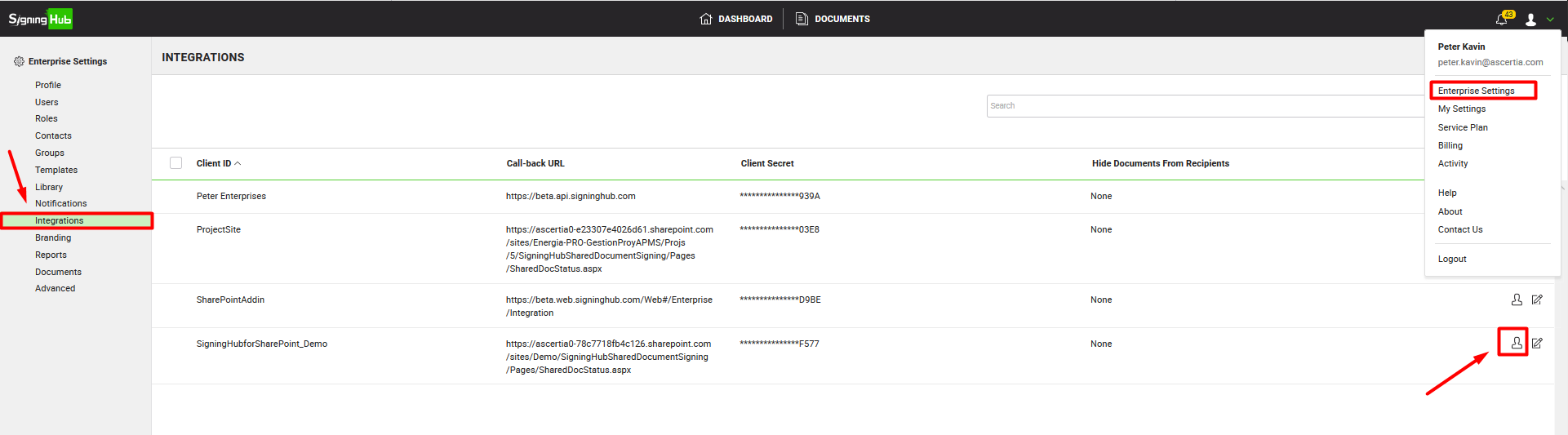Image resolution: width=1568 pixels, height=435 pixels.
Task: Sort by Client ID column arrow
Action: point(238,163)
